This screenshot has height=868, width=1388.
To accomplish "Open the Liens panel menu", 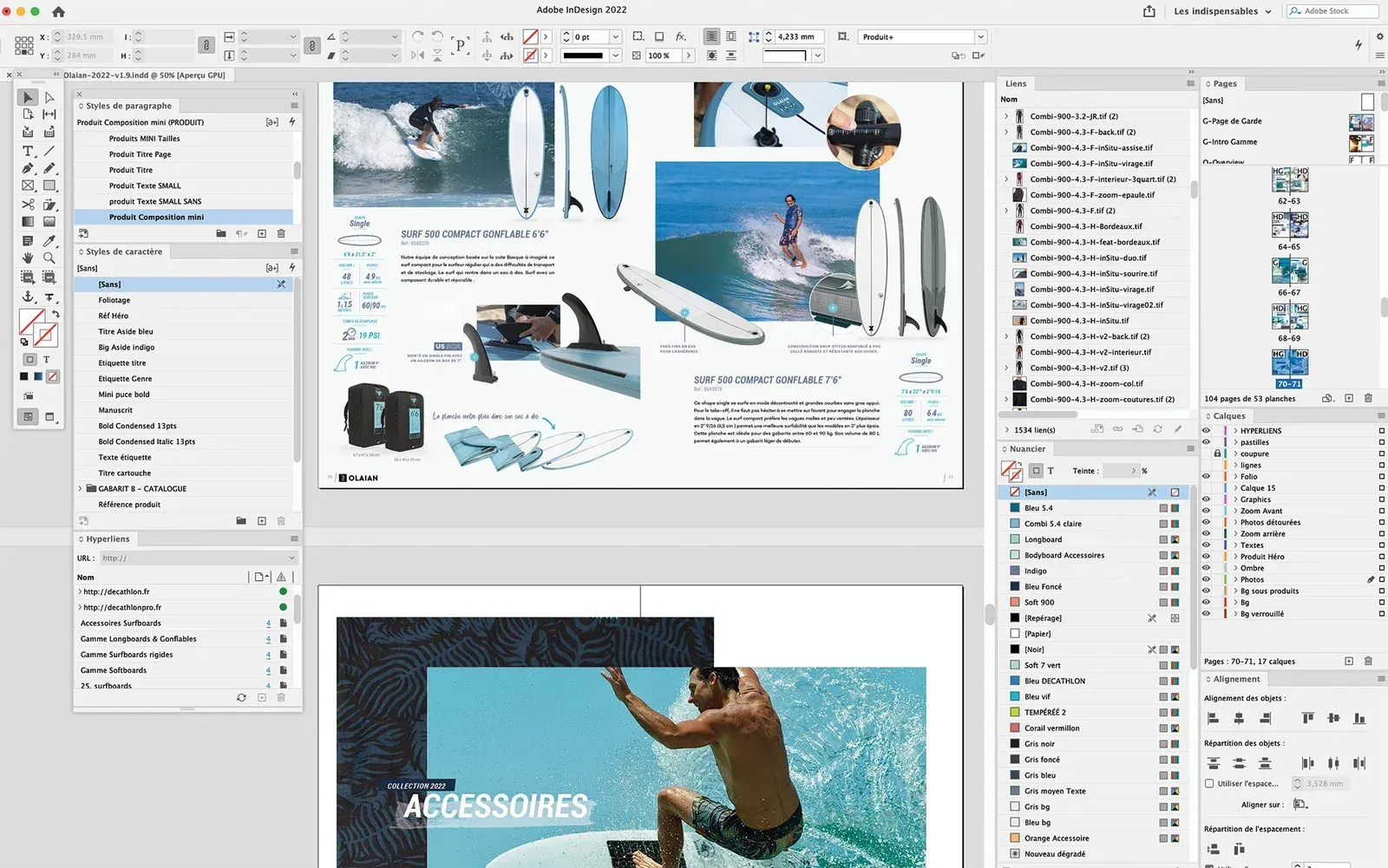I will (1190, 83).
